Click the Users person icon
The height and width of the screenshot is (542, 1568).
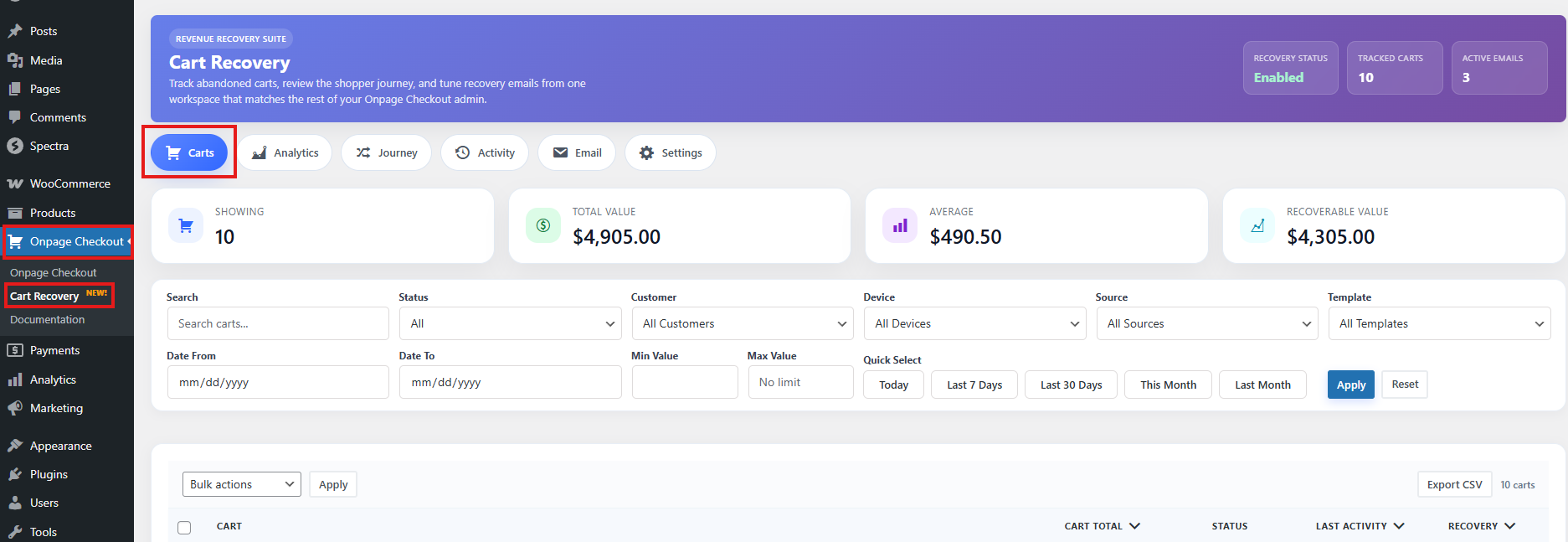[15, 503]
